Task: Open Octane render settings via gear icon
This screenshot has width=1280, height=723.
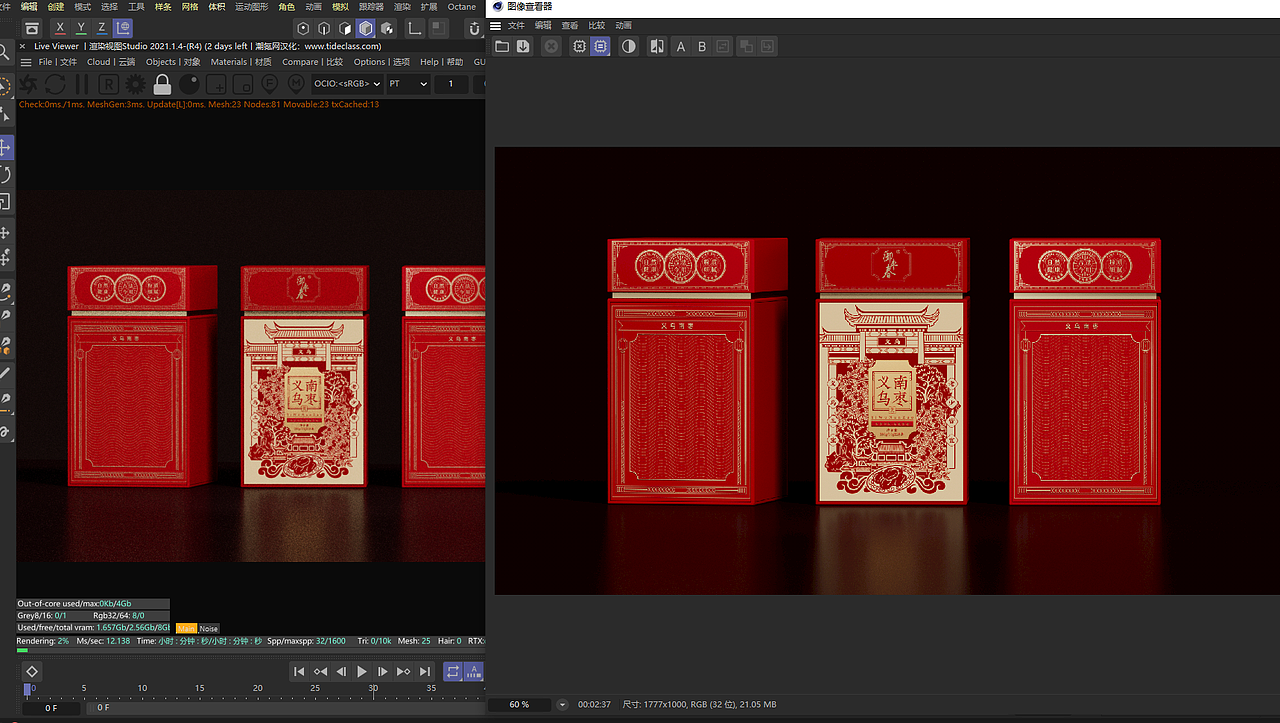Action: [133, 84]
